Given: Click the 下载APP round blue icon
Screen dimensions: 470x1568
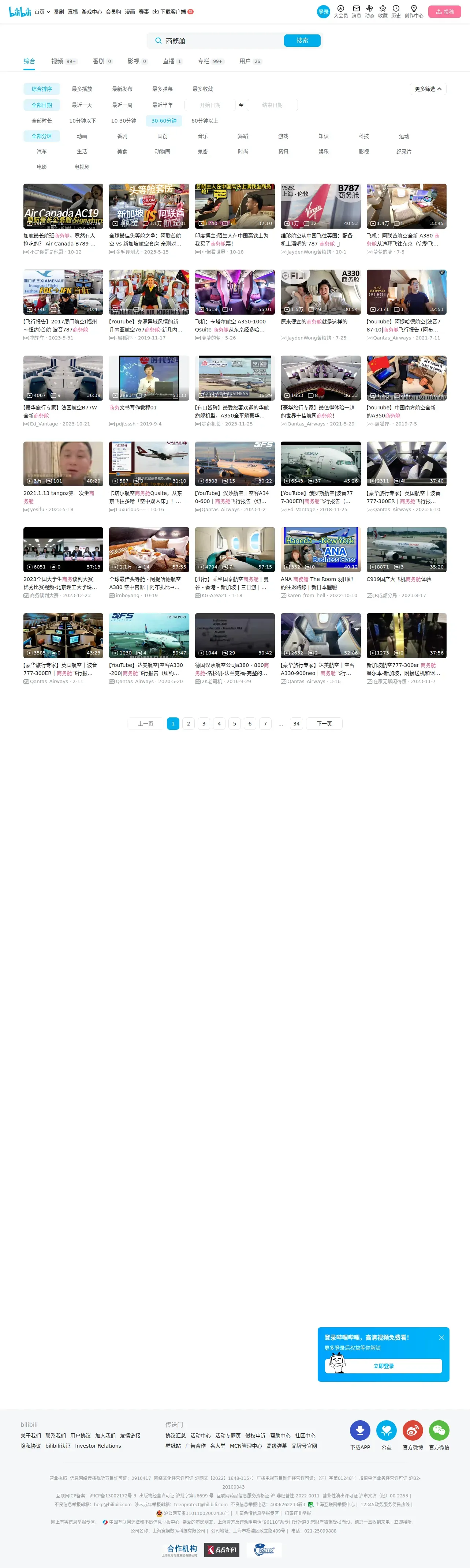Looking at the screenshot, I should pos(360,1430).
